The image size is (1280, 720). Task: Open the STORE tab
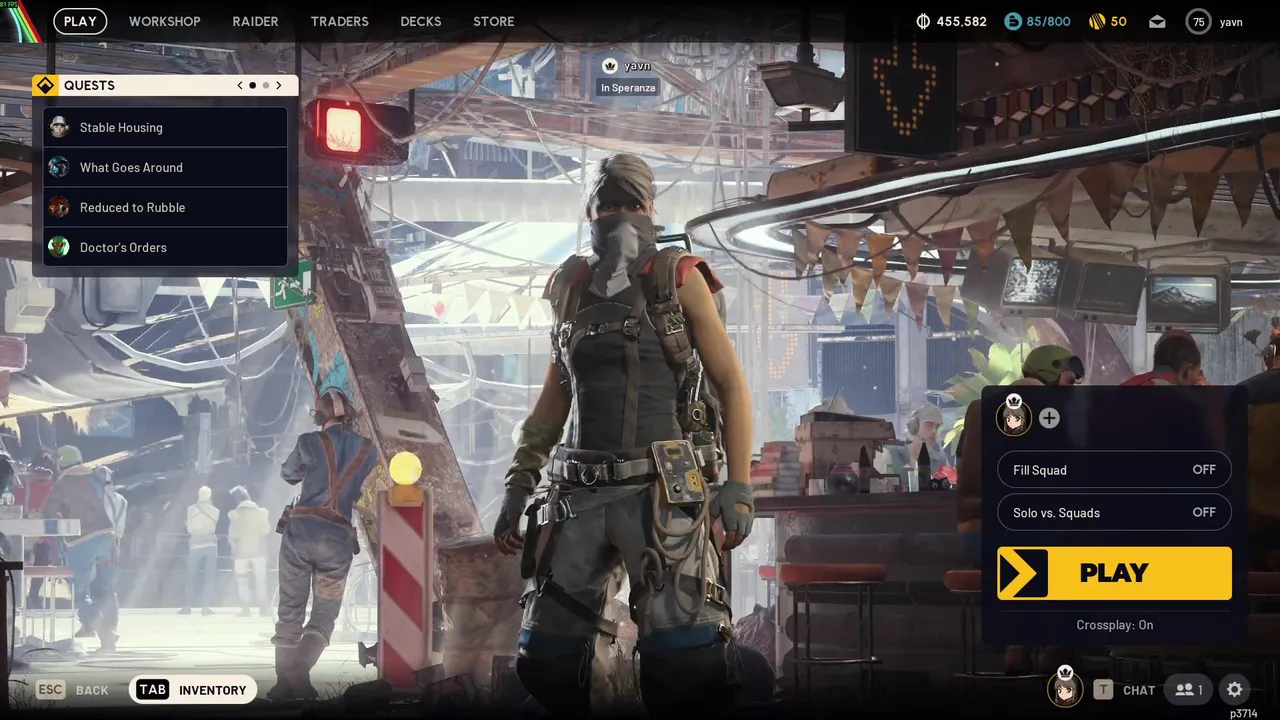point(494,21)
